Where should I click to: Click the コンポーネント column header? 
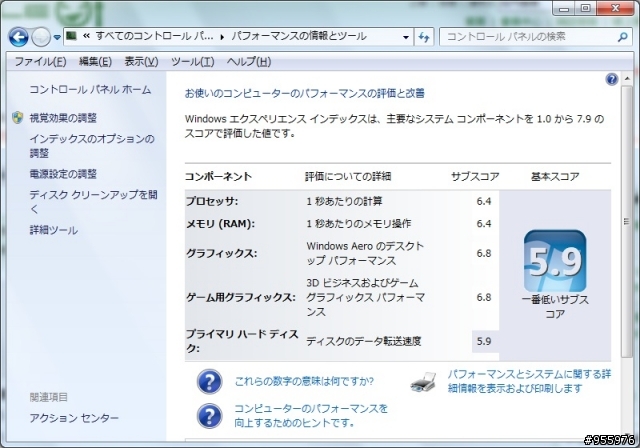(x=218, y=177)
